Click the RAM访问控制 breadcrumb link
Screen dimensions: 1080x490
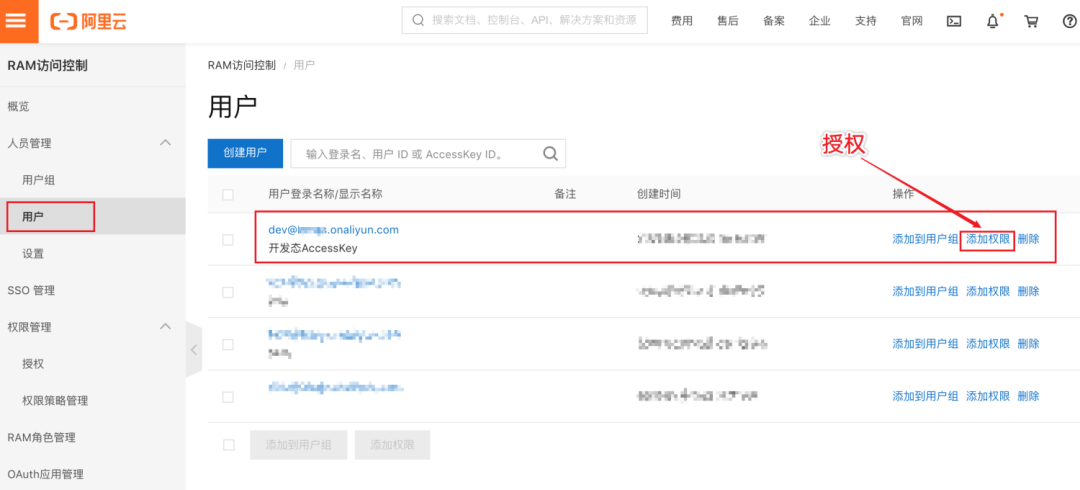242,65
